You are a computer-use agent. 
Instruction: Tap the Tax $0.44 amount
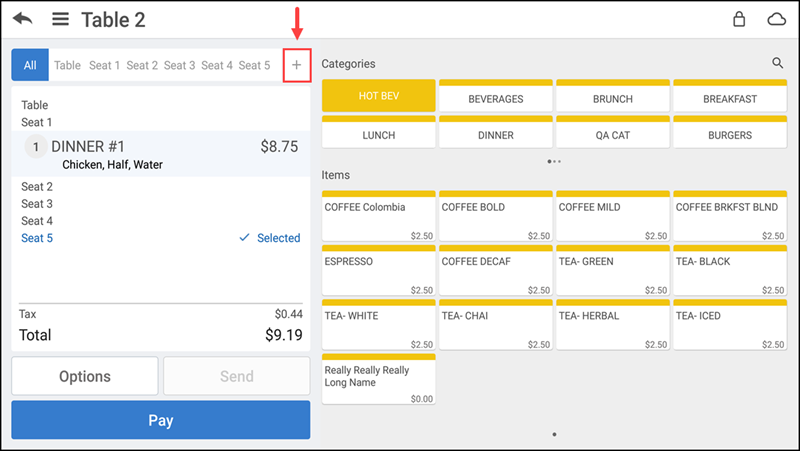(289, 314)
